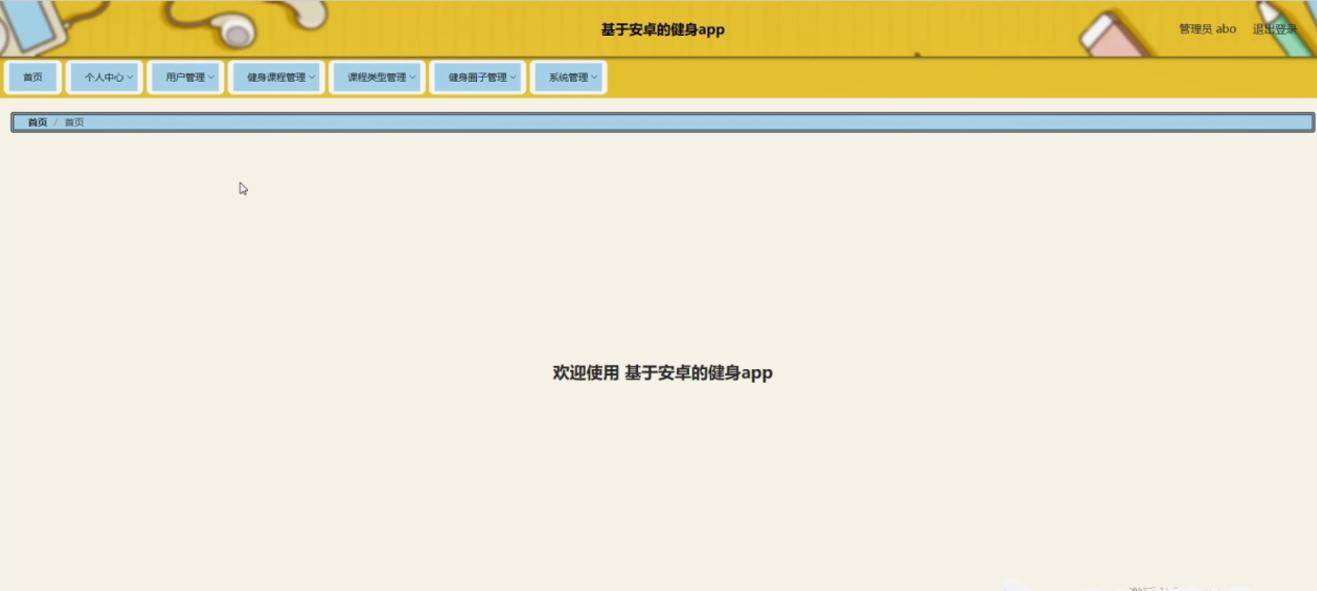1317x591 pixels.
Task: Click the chevron next to 用户管理
Action: (x=212, y=77)
